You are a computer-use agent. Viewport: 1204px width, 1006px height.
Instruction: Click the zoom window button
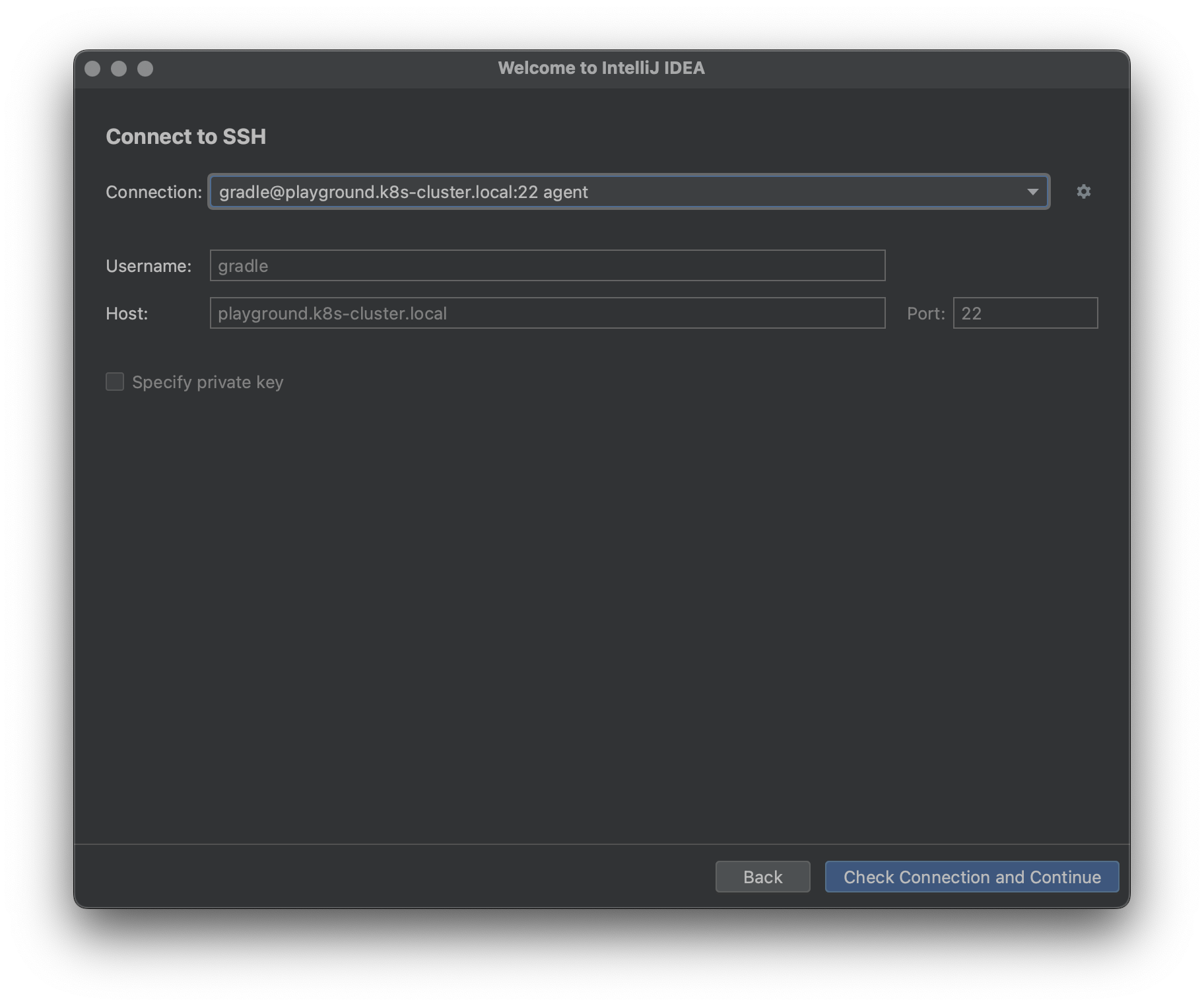pyautogui.click(x=145, y=69)
